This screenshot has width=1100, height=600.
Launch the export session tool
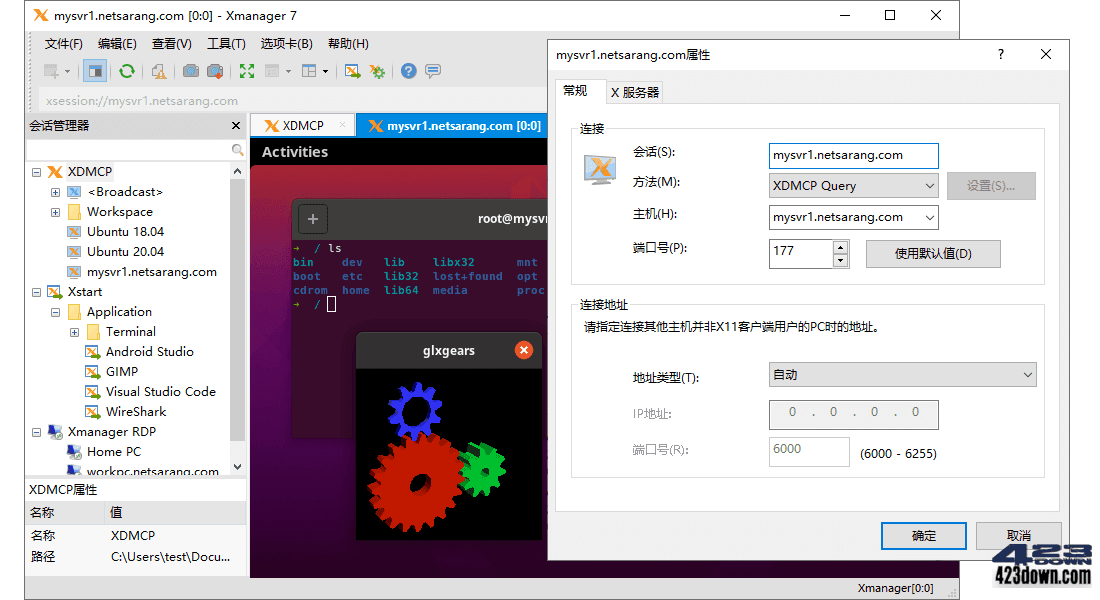pyautogui.click(x=351, y=71)
